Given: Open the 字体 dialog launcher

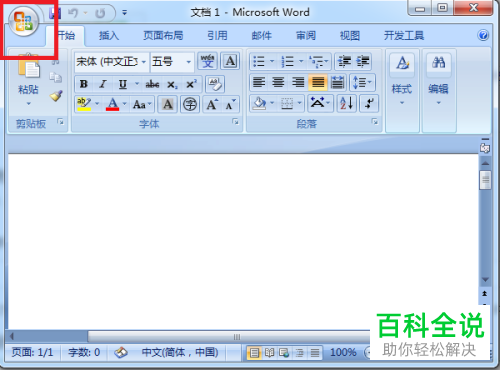Looking at the screenshot, I should click(236, 122).
